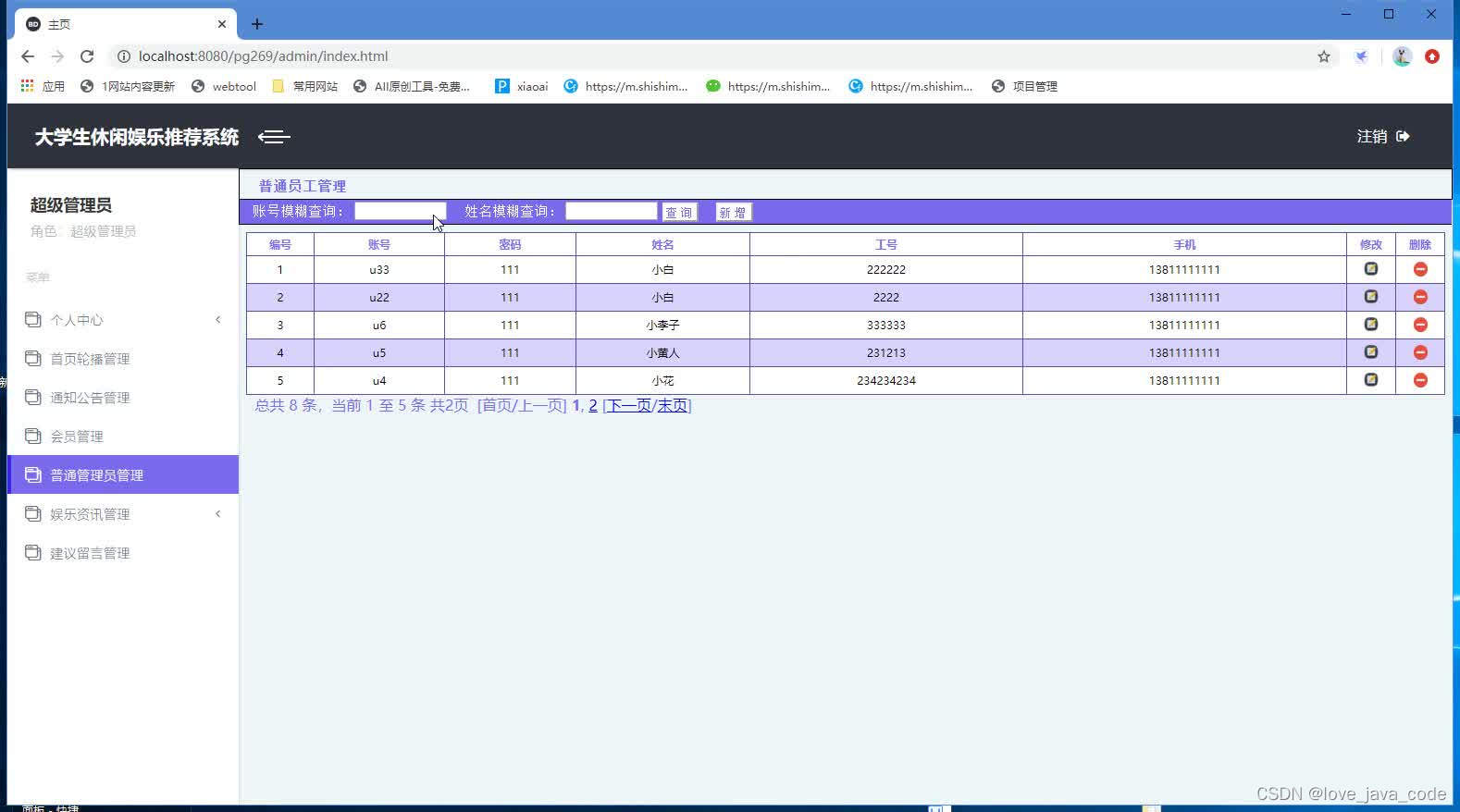The height and width of the screenshot is (812, 1460).
Task: Toggle the sidebar with the hamburger arrow icon
Action: click(x=274, y=137)
